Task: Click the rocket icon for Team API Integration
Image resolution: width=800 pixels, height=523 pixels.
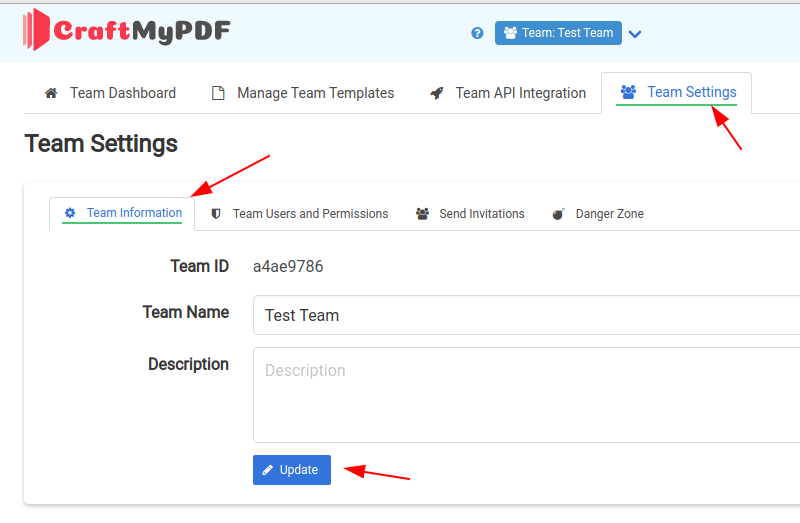Action: click(437, 93)
